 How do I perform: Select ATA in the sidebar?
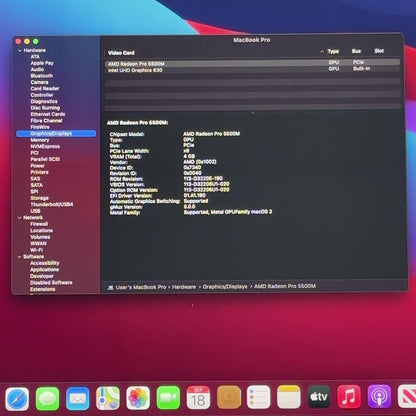pos(35,57)
